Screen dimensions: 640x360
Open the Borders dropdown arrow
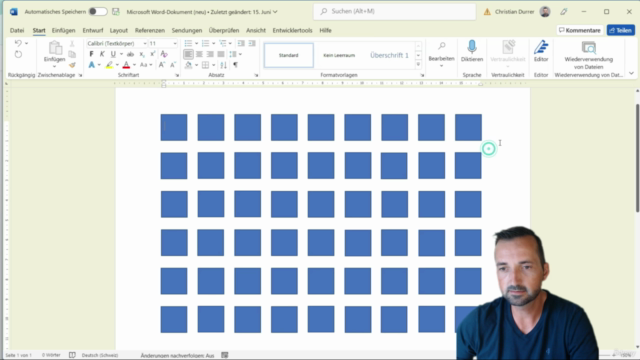[x=213, y=65]
